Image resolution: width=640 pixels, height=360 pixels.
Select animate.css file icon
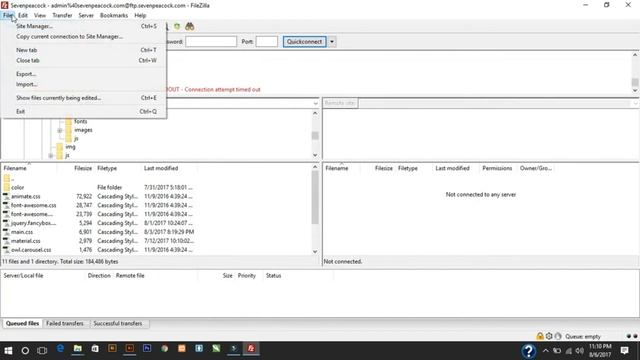click(6, 196)
